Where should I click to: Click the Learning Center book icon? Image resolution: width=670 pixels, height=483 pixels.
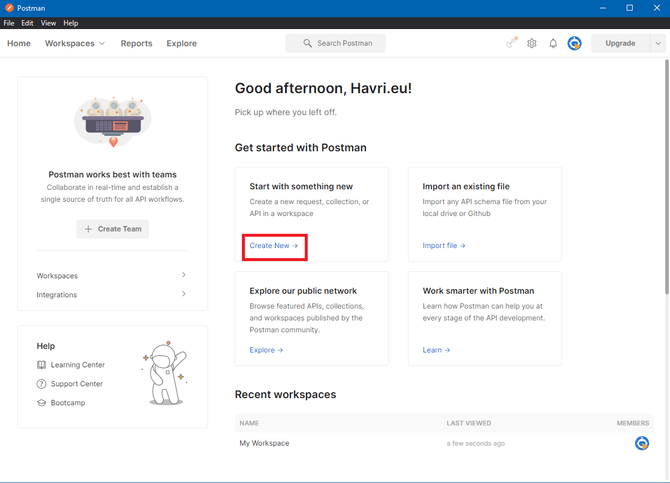41,365
